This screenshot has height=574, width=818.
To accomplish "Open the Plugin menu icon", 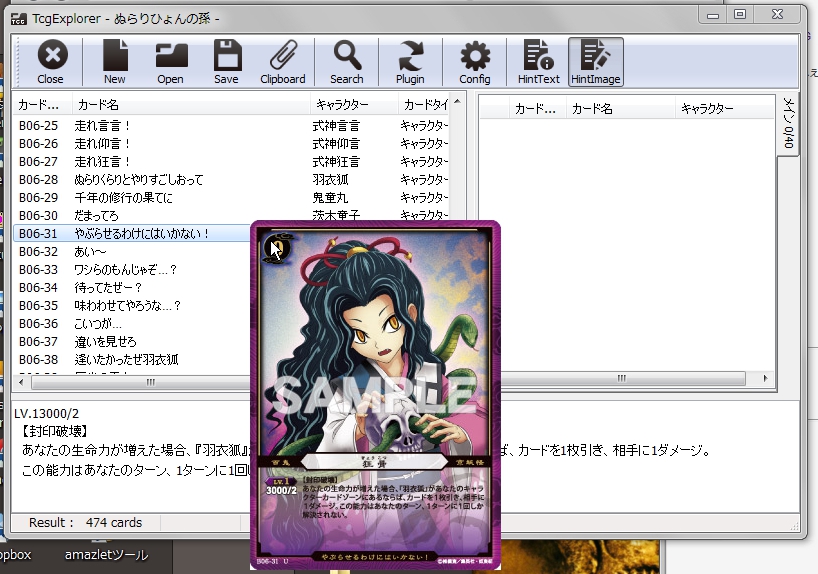I will (x=410, y=62).
